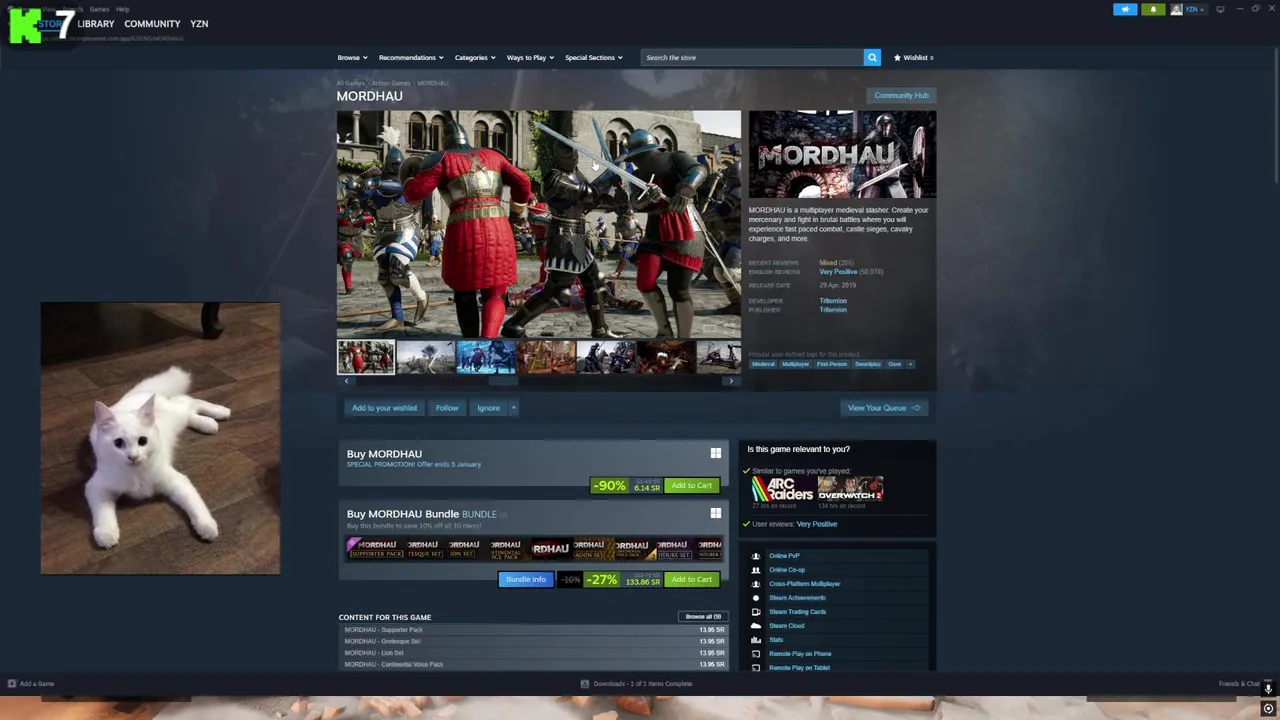Click the Big Picture mode monitor icon

pos(1220,9)
